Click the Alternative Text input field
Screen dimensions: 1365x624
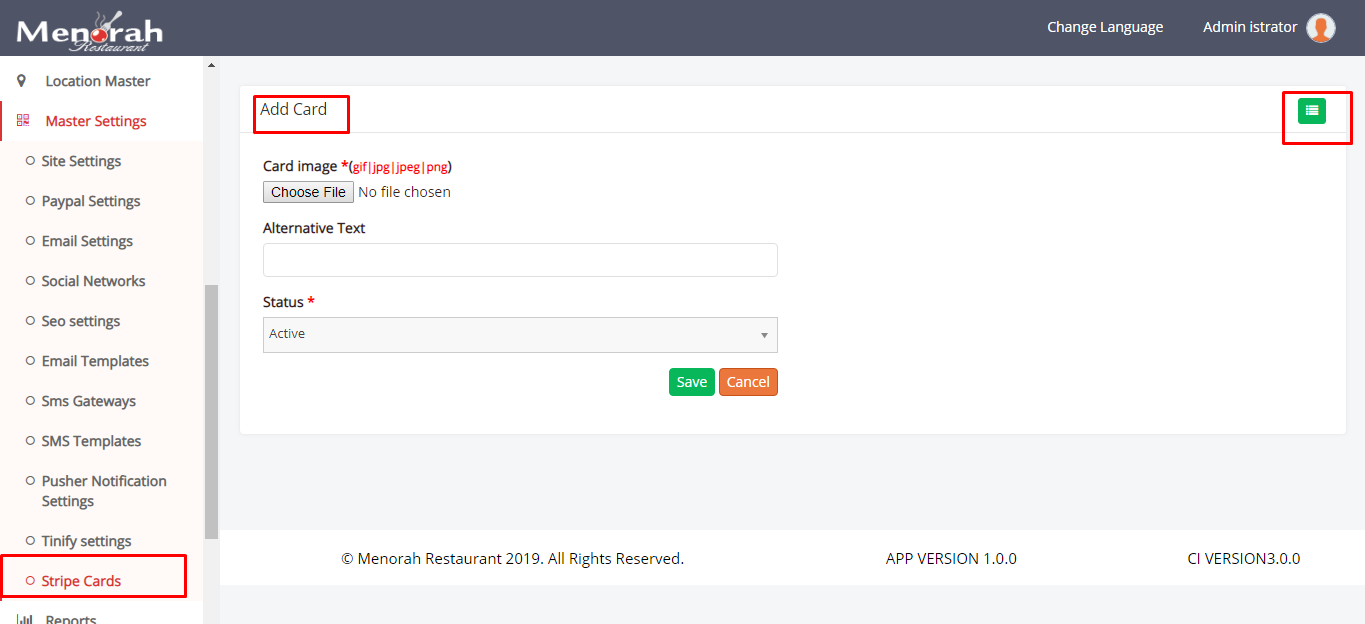(520, 260)
